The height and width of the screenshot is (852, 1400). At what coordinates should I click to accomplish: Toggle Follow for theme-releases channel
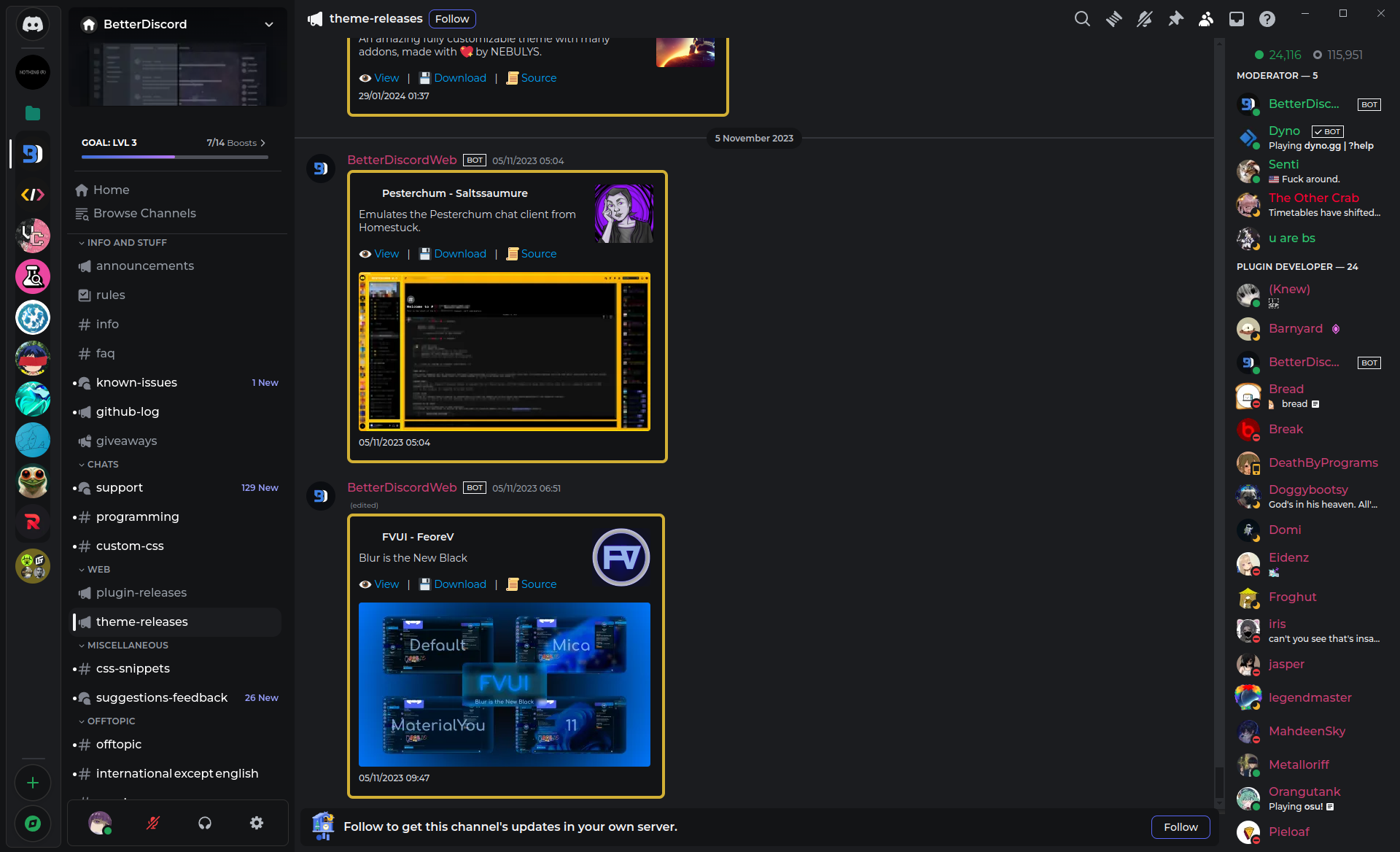click(x=452, y=18)
